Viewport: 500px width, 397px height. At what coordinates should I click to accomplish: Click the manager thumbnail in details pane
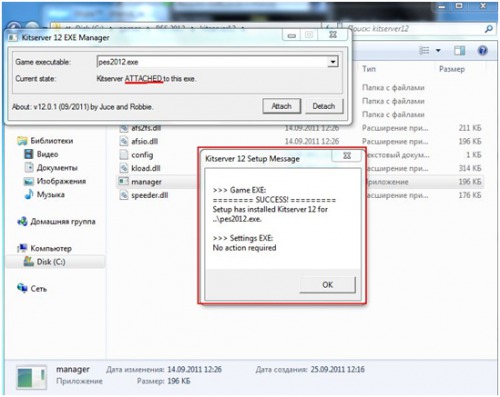pyautogui.click(x=31, y=377)
